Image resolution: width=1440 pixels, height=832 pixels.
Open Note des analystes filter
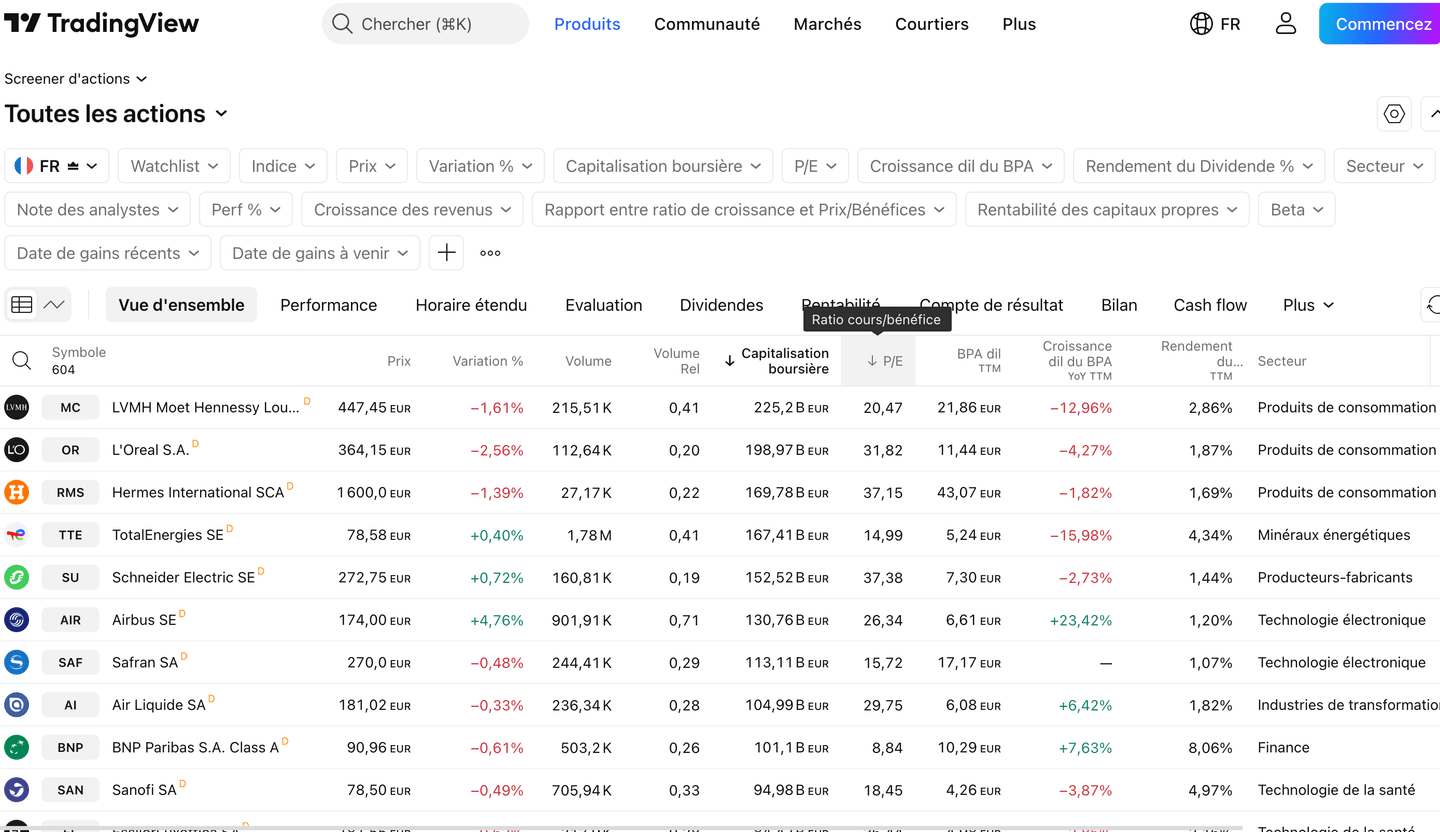(97, 210)
